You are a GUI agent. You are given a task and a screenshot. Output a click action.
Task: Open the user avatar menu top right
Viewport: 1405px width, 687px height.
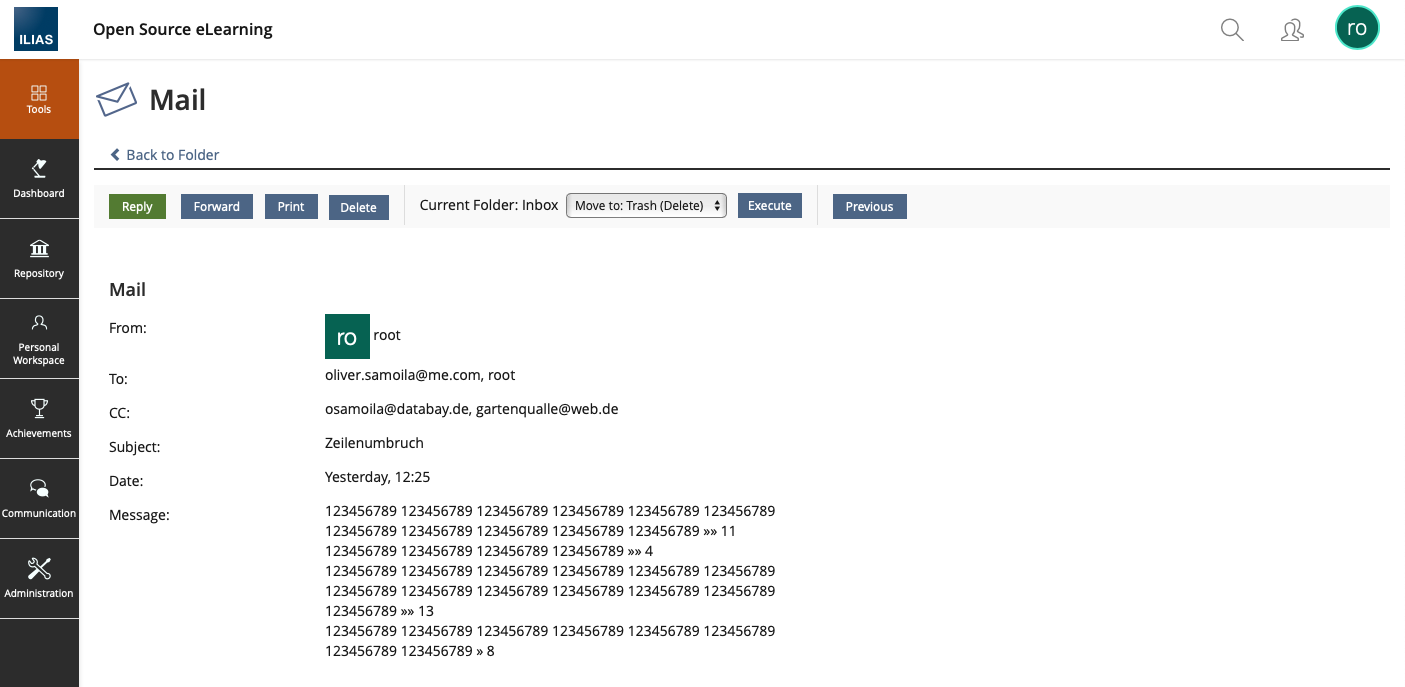coord(1357,29)
